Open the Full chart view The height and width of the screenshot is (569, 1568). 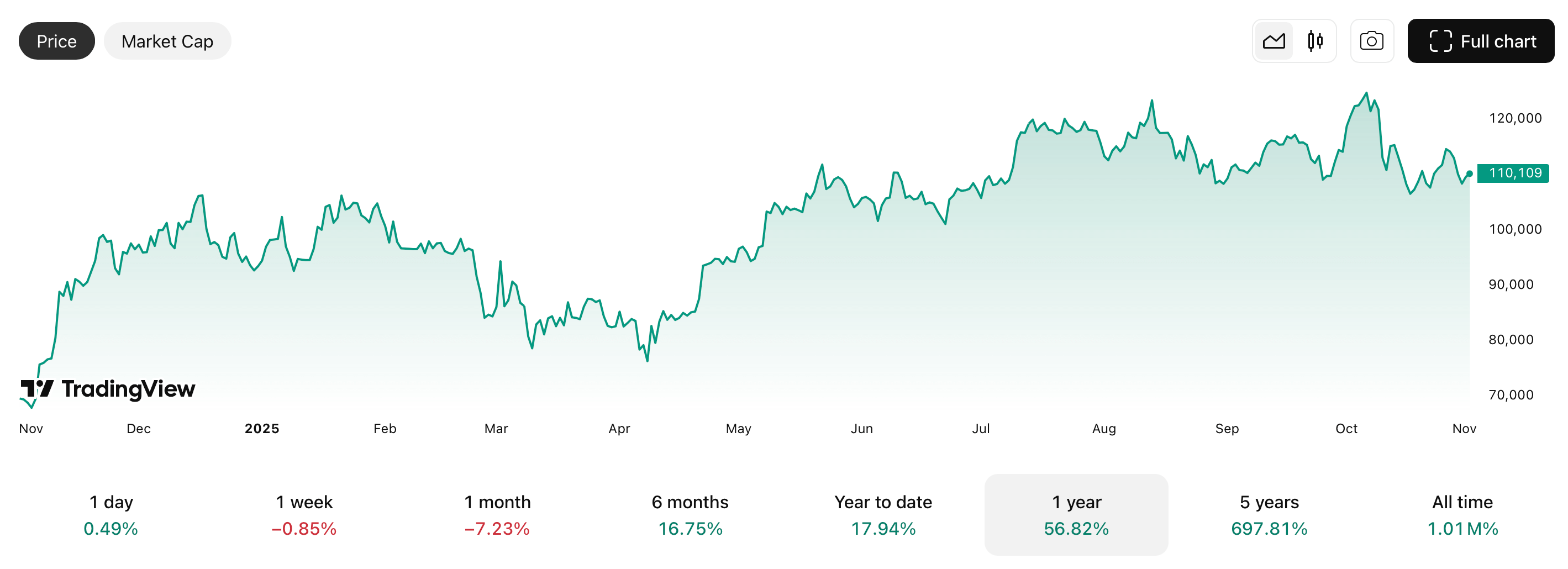pos(1480,41)
